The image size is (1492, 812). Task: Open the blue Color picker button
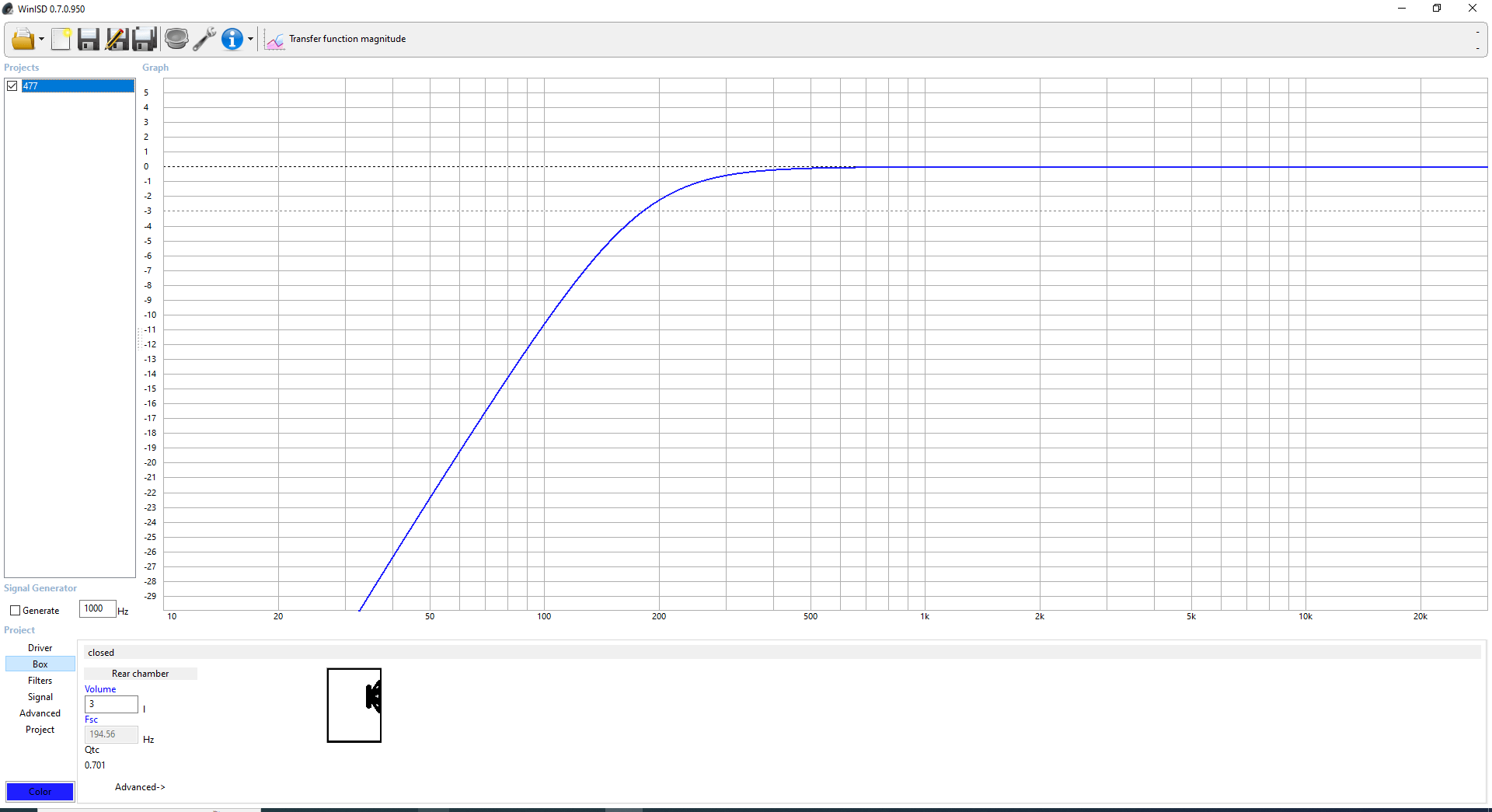pos(40,792)
